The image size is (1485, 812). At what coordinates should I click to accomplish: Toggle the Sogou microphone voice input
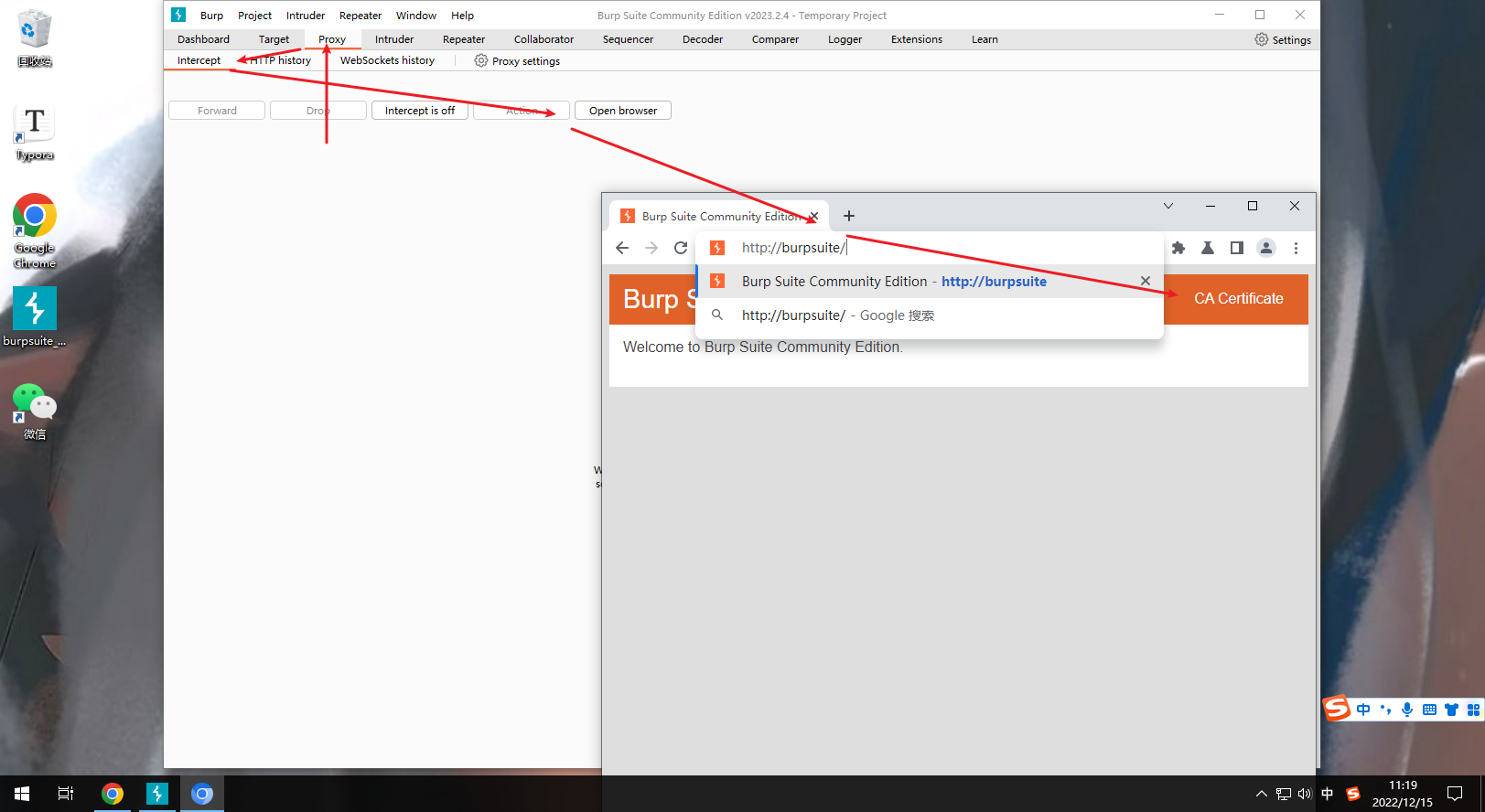(x=1407, y=710)
